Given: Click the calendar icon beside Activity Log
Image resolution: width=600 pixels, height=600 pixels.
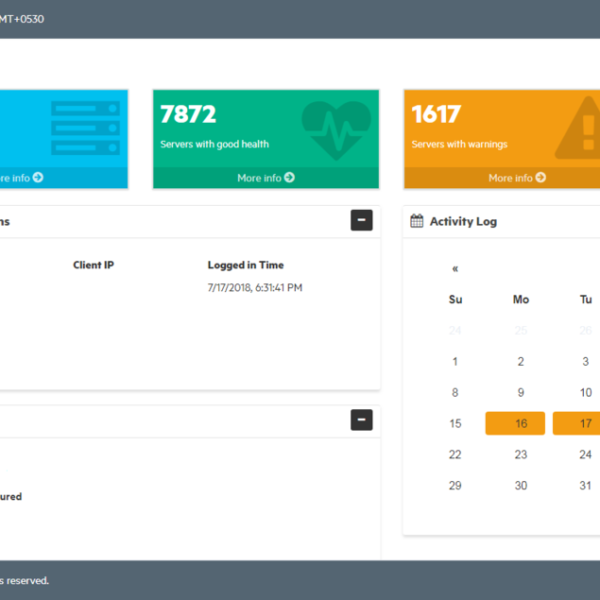Looking at the screenshot, I should [417, 221].
